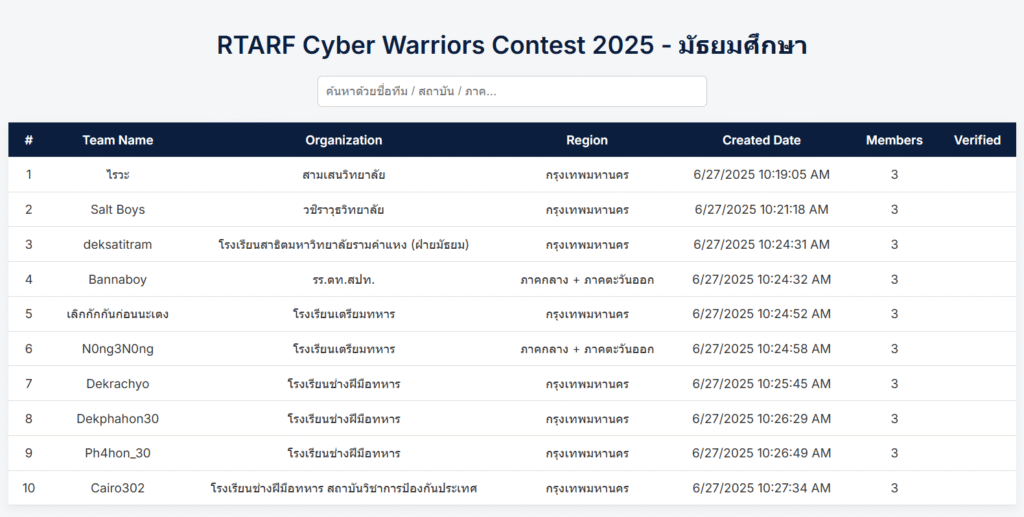Image resolution: width=1024 pixels, height=517 pixels.
Task: Click the team search input field
Action: pyautogui.click(x=512, y=91)
